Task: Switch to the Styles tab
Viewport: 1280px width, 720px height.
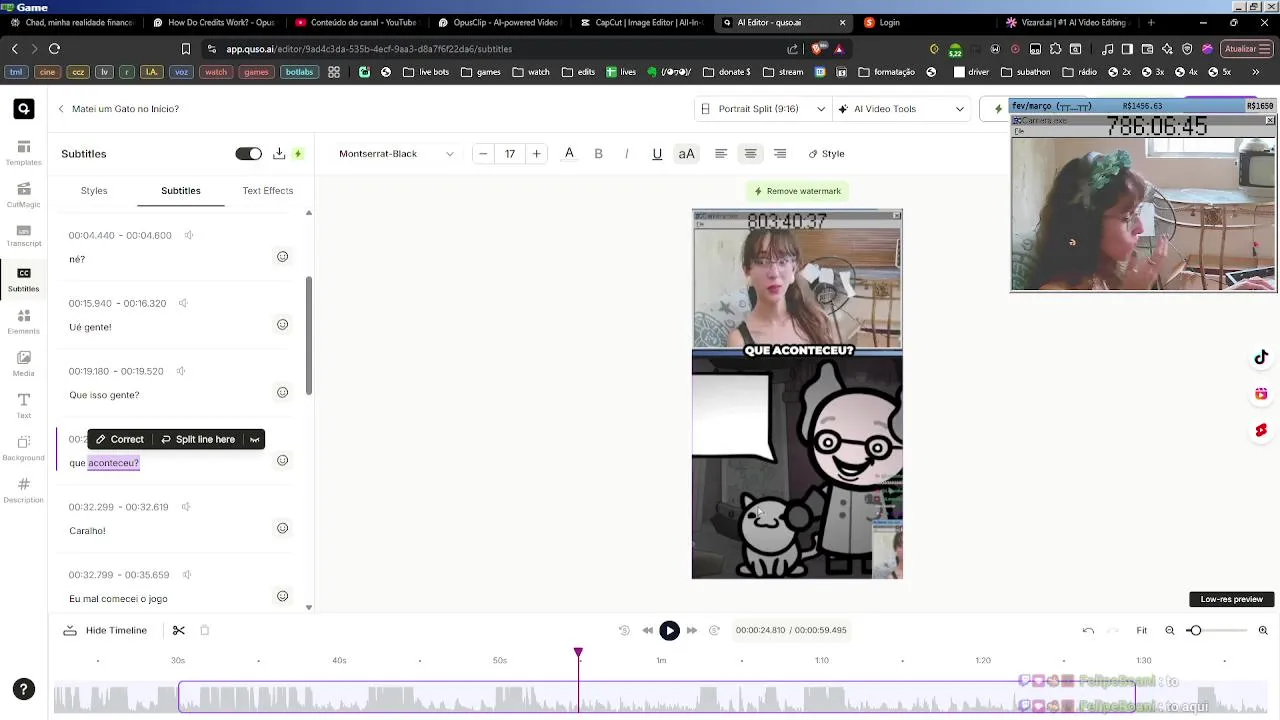Action: (x=94, y=190)
